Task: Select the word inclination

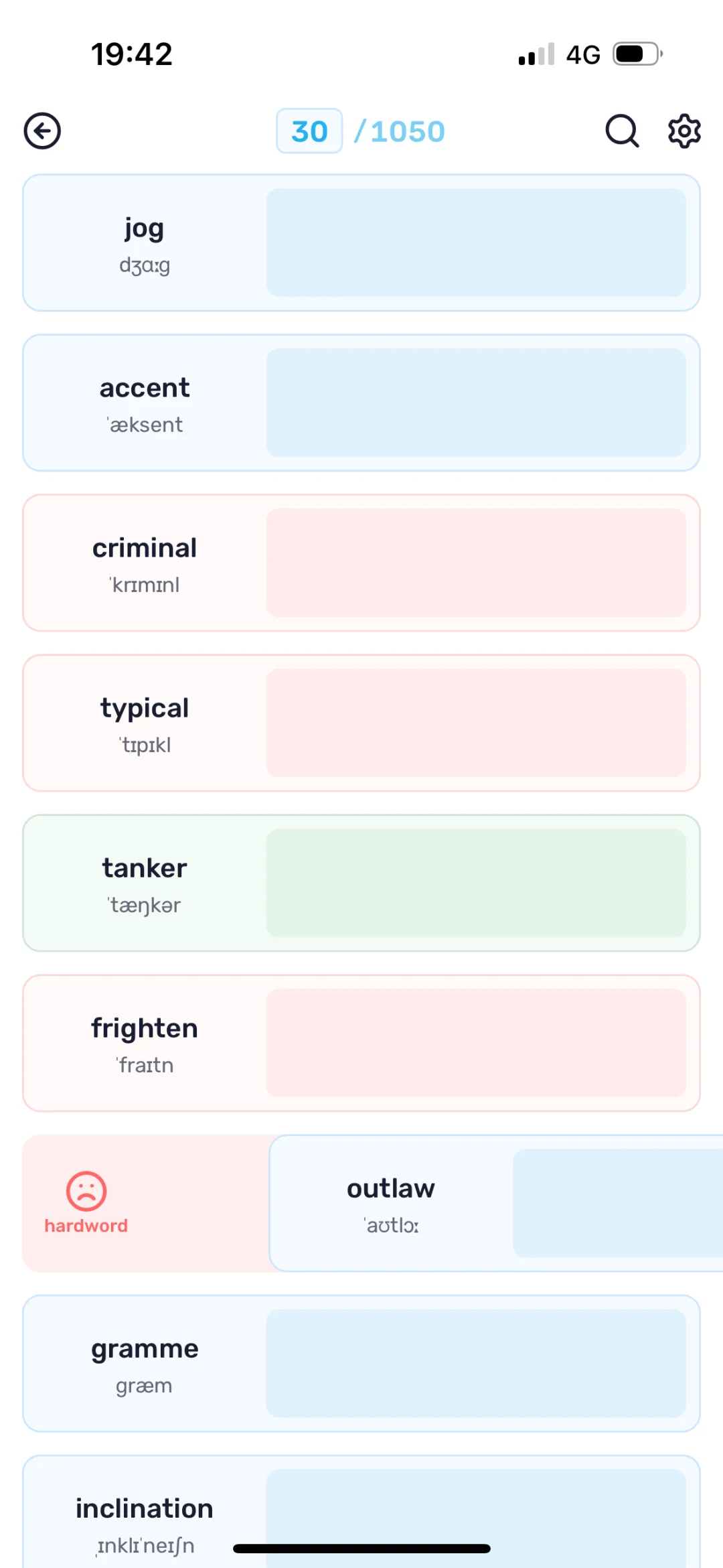Action: click(x=145, y=1508)
